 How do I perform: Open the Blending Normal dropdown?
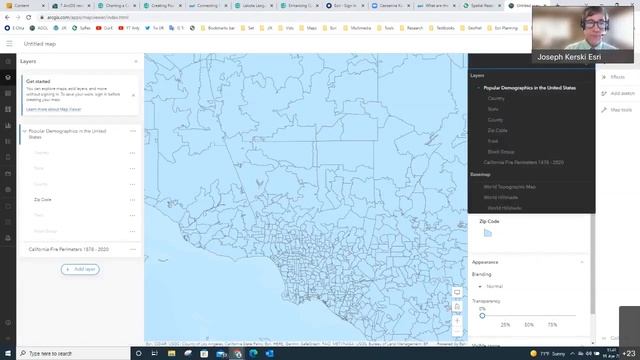pyautogui.click(x=491, y=287)
